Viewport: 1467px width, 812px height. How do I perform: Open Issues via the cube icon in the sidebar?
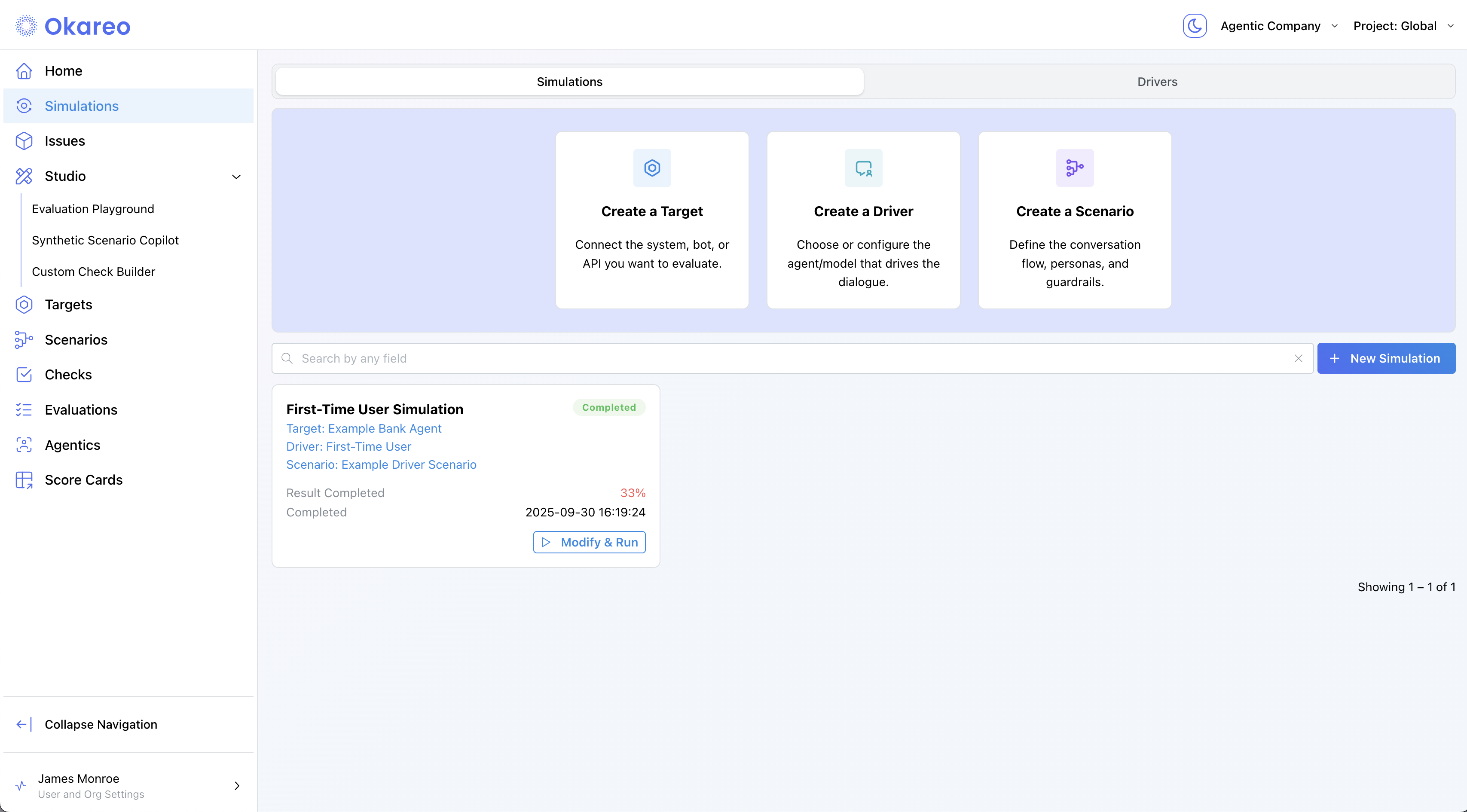(24, 141)
